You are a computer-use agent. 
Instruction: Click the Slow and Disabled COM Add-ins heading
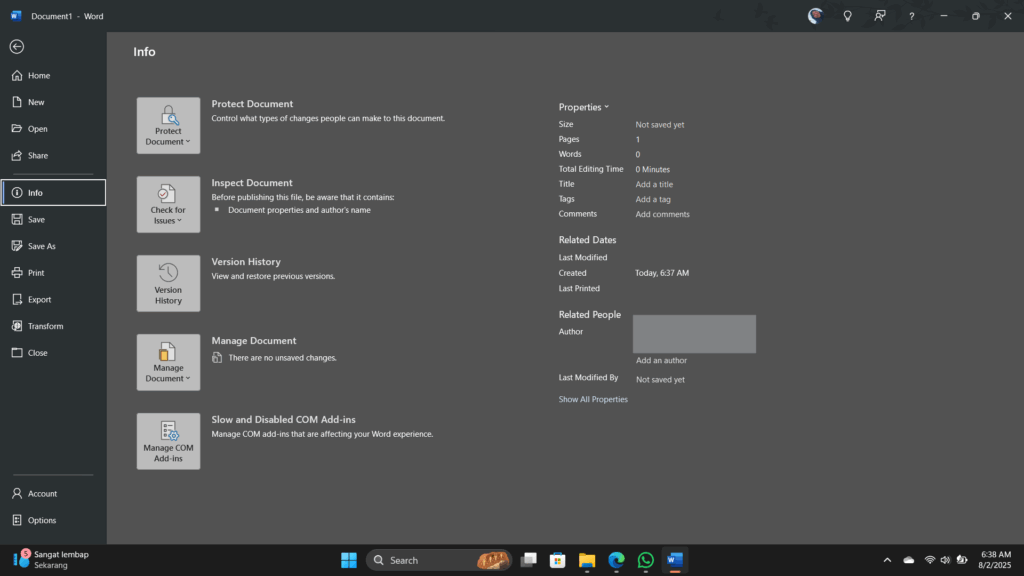click(283, 420)
